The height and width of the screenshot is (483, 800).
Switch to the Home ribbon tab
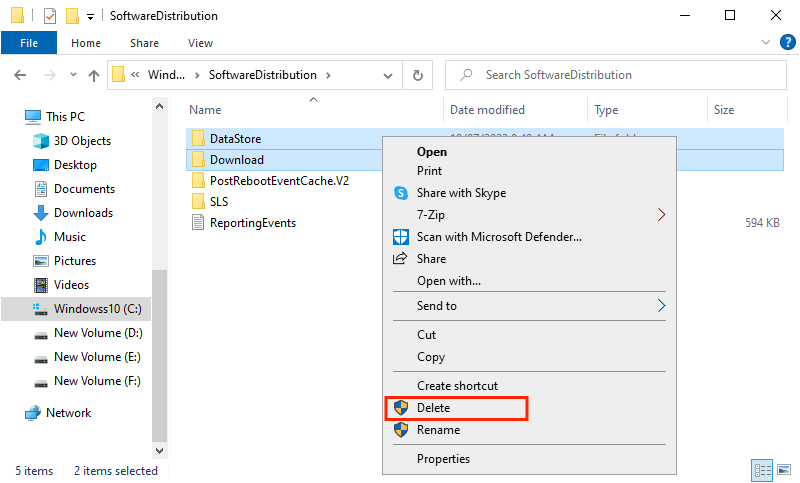[x=86, y=43]
